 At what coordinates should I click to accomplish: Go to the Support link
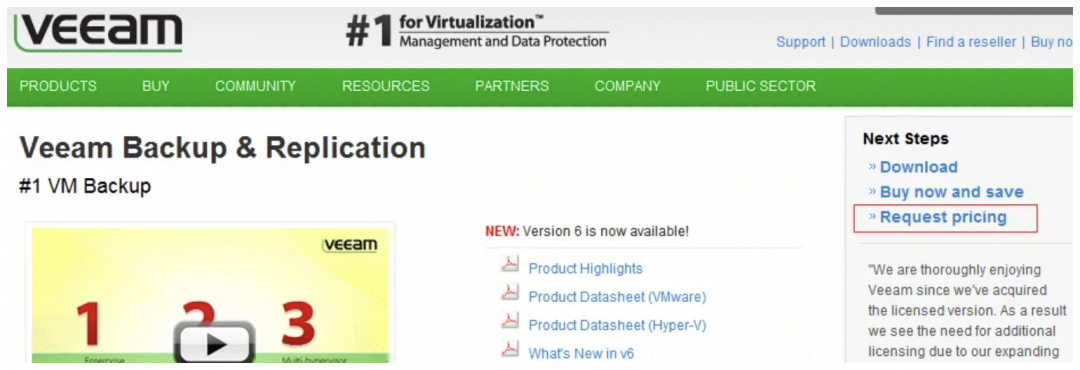(800, 42)
